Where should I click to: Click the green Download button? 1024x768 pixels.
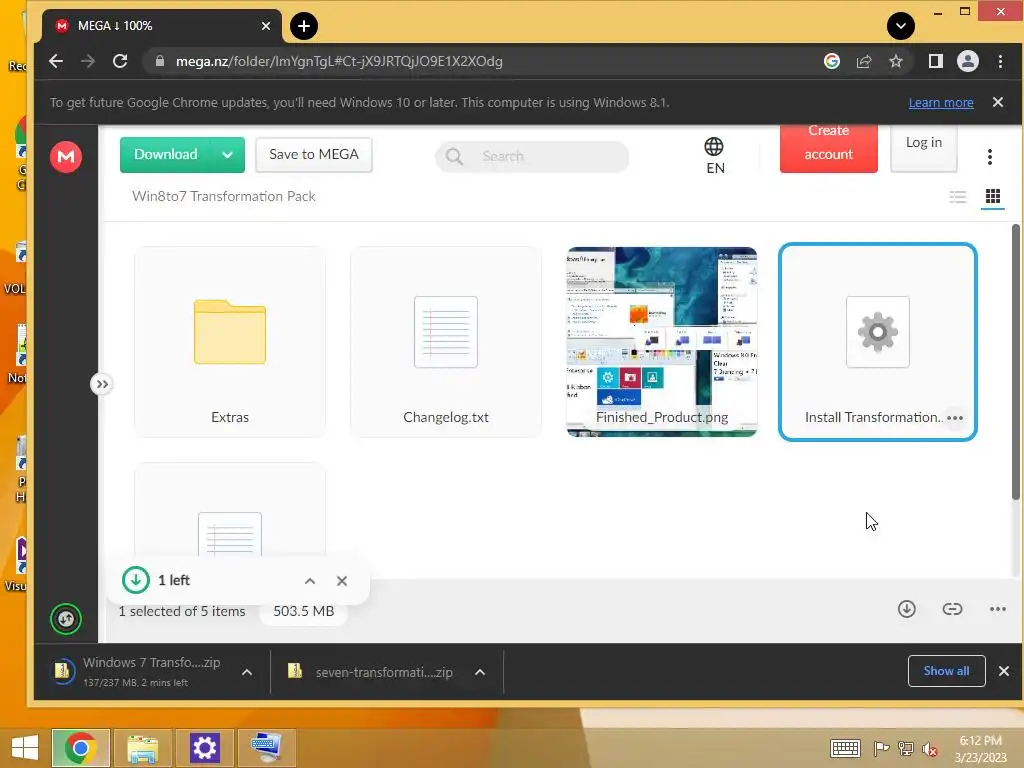click(x=165, y=155)
